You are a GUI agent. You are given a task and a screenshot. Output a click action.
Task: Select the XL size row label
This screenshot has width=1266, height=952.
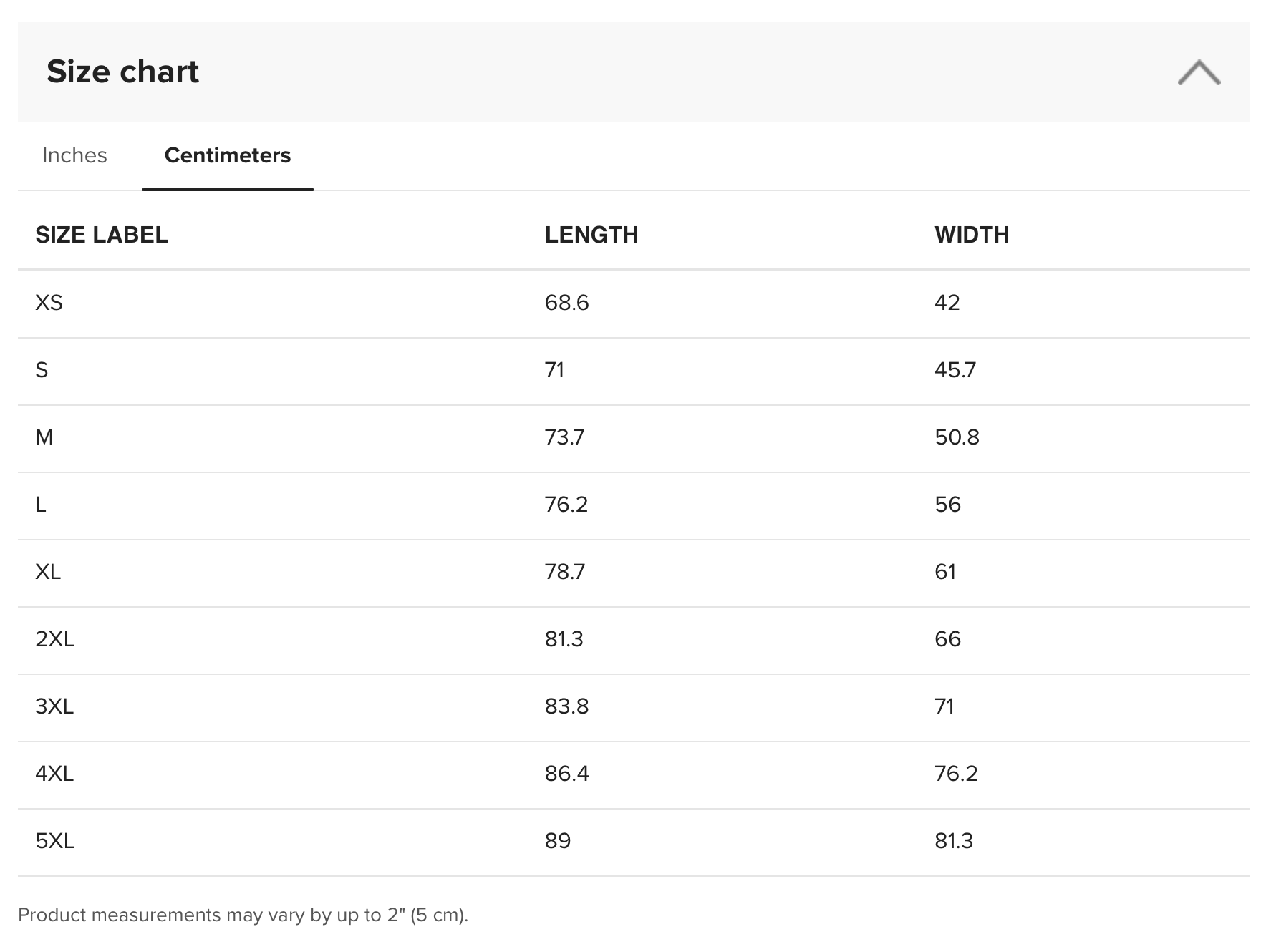click(x=48, y=572)
